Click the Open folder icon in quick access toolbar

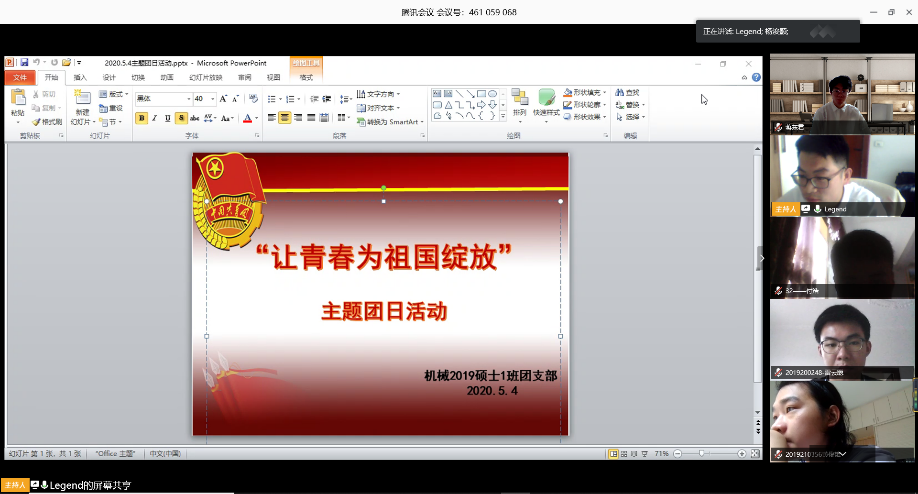point(66,62)
